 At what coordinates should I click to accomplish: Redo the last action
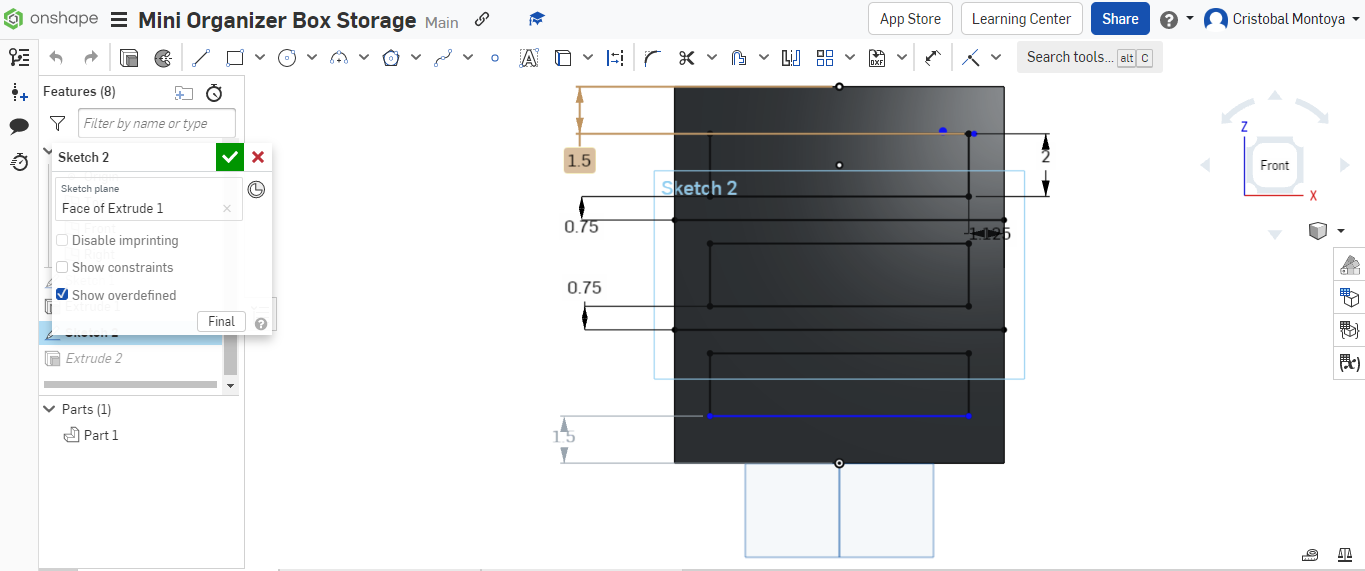point(91,58)
